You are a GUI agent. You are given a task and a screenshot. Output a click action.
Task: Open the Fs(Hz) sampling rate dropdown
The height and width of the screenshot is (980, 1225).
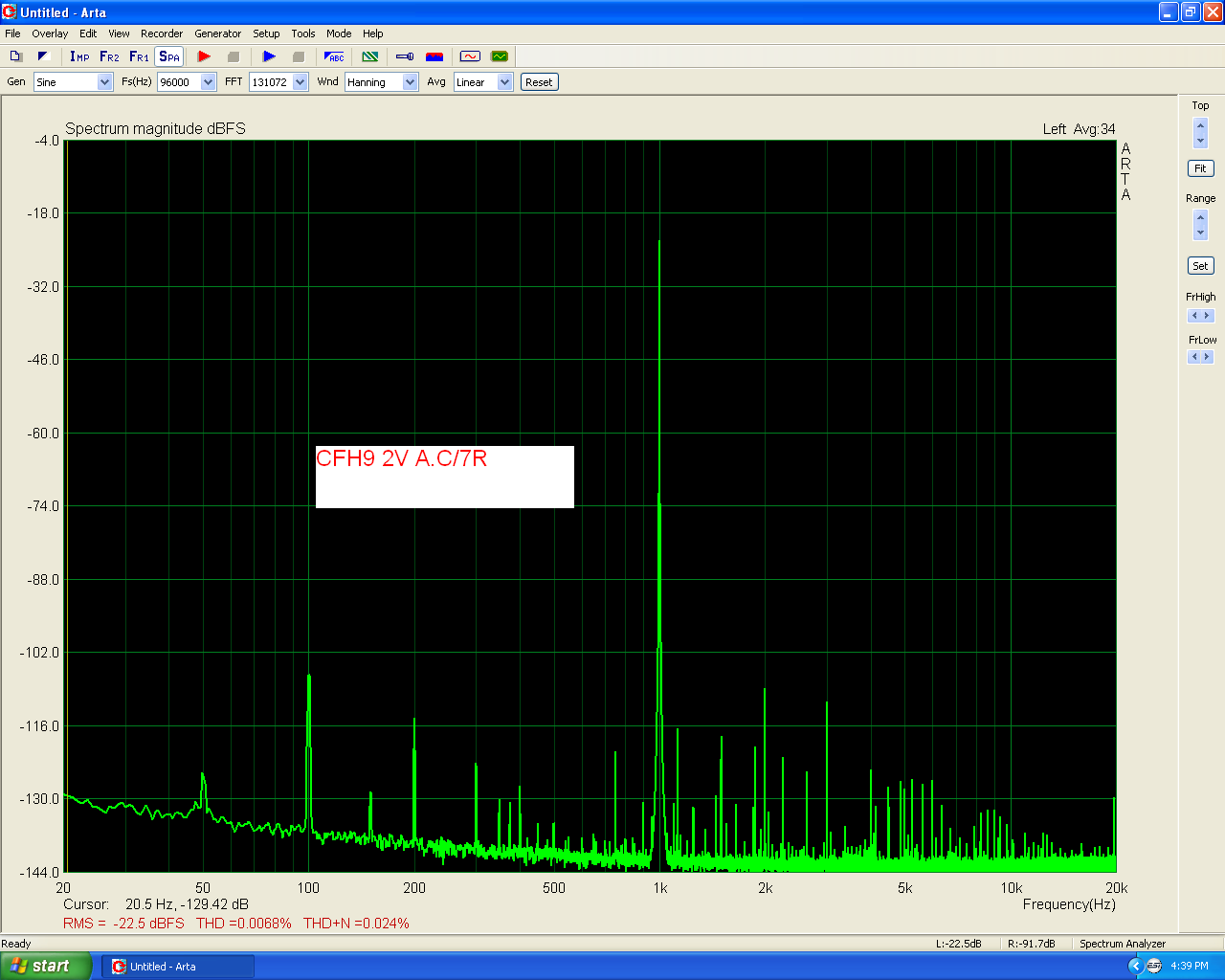pyautogui.click(x=209, y=82)
